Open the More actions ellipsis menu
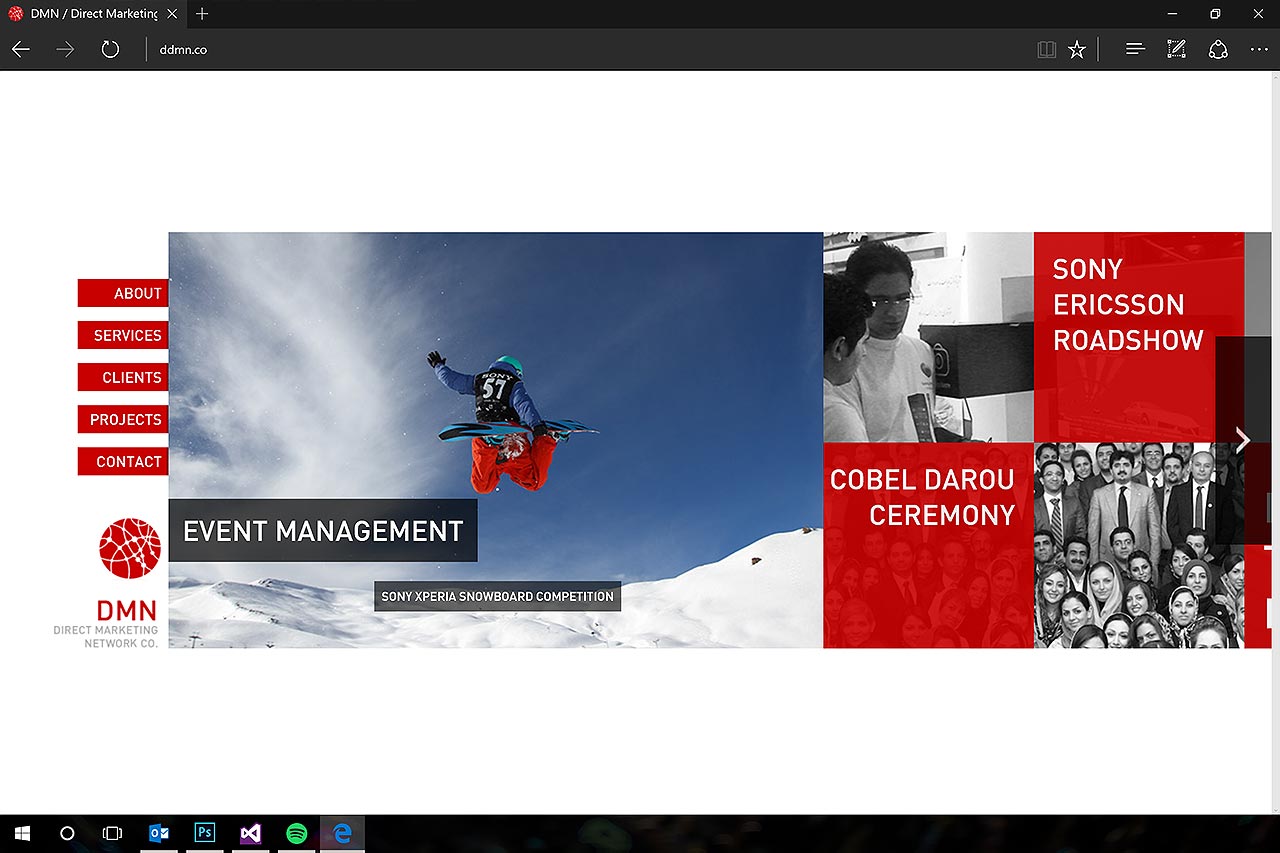Image resolution: width=1280 pixels, height=853 pixels. click(x=1259, y=49)
